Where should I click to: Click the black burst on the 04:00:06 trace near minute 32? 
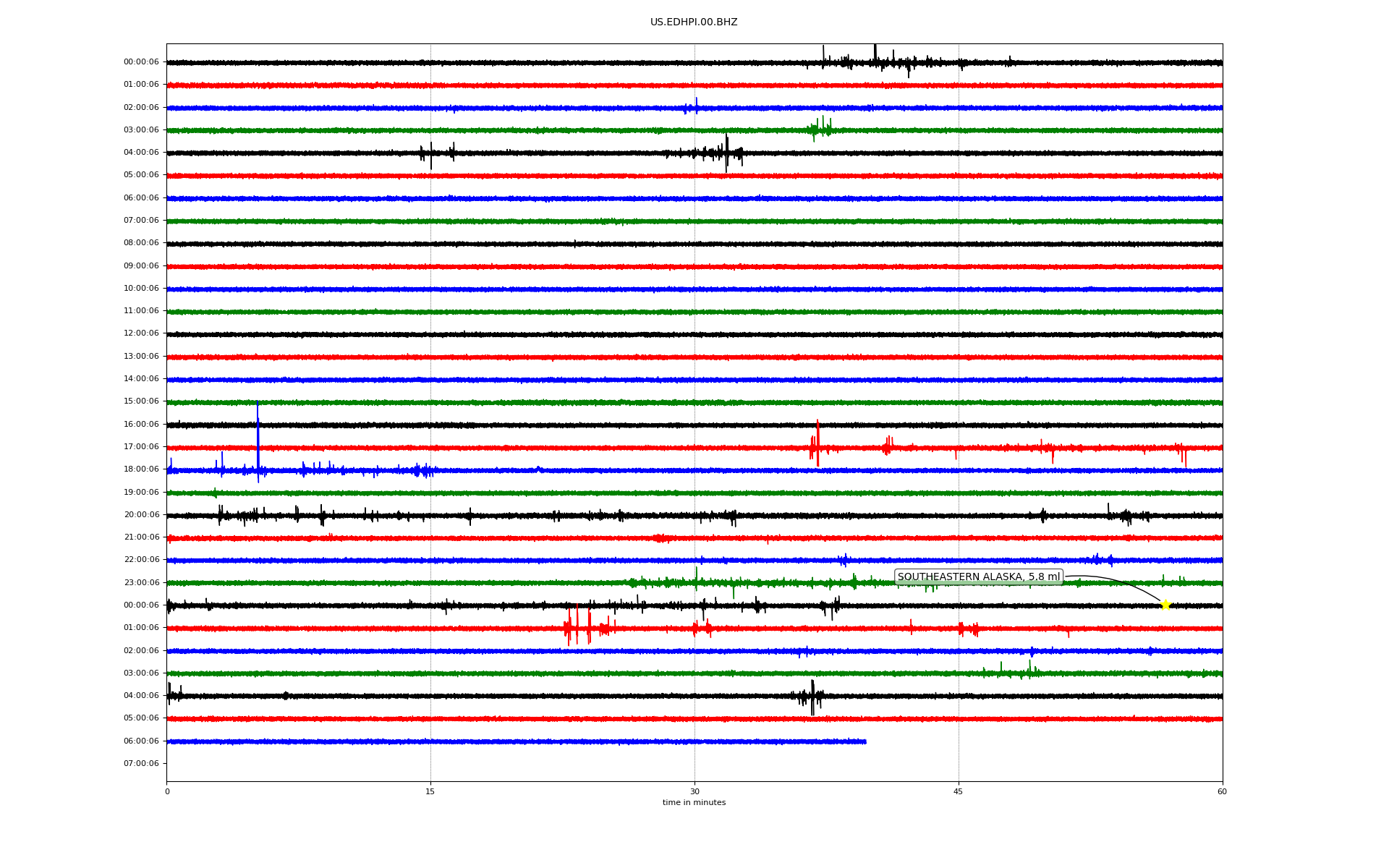726,153
